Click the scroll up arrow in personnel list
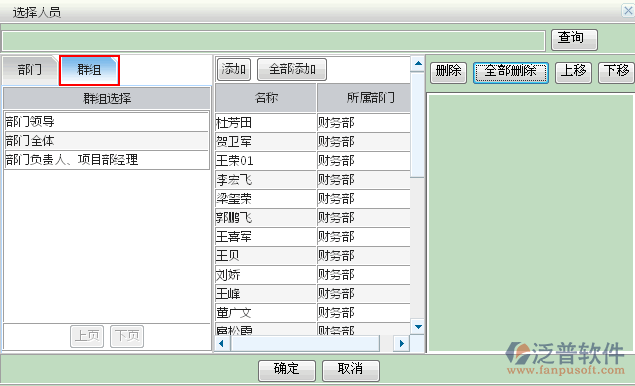The height and width of the screenshot is (386, 635). (418, 64)
